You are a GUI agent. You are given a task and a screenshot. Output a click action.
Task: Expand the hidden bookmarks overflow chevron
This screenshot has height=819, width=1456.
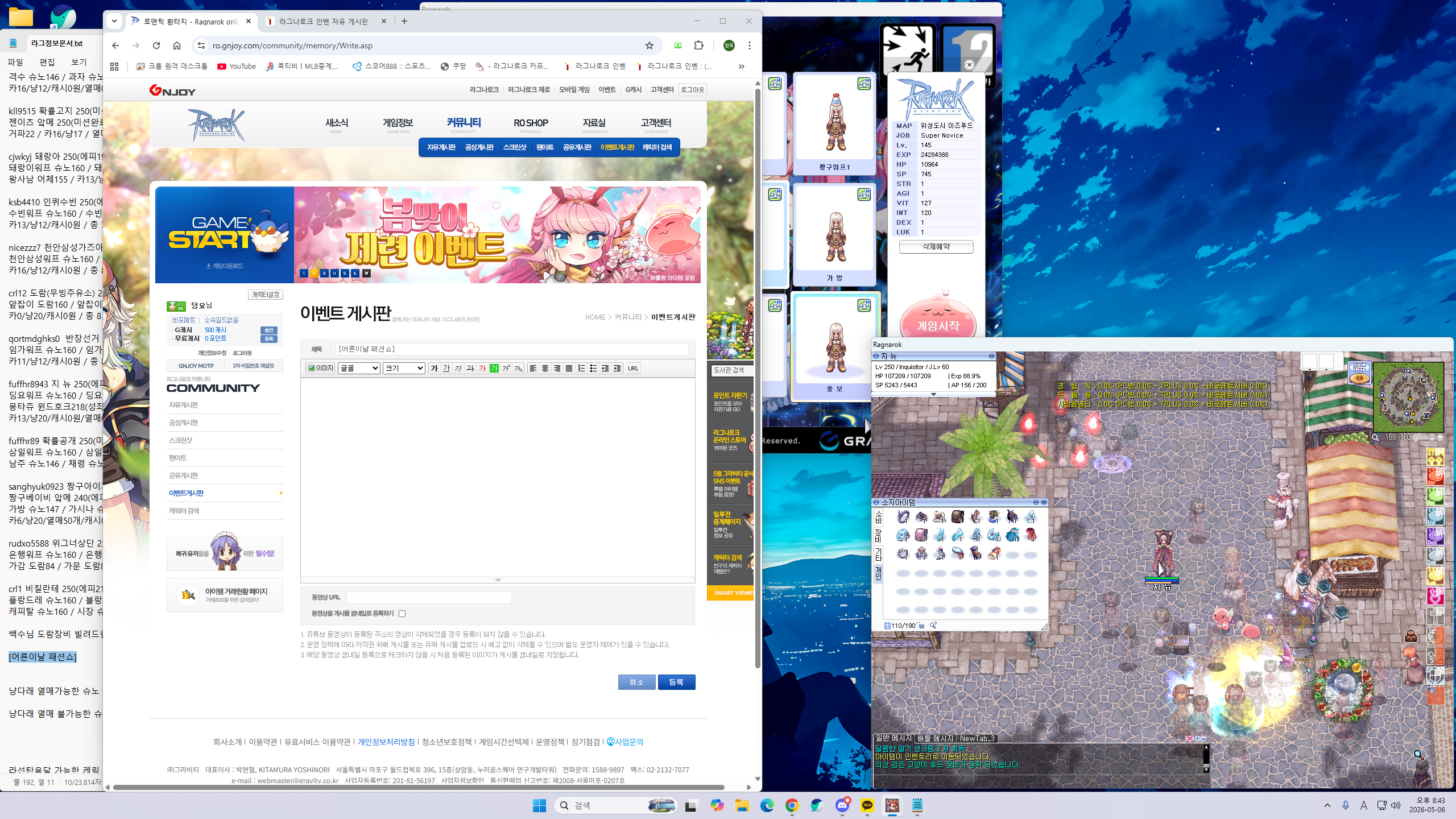point(741,67)
